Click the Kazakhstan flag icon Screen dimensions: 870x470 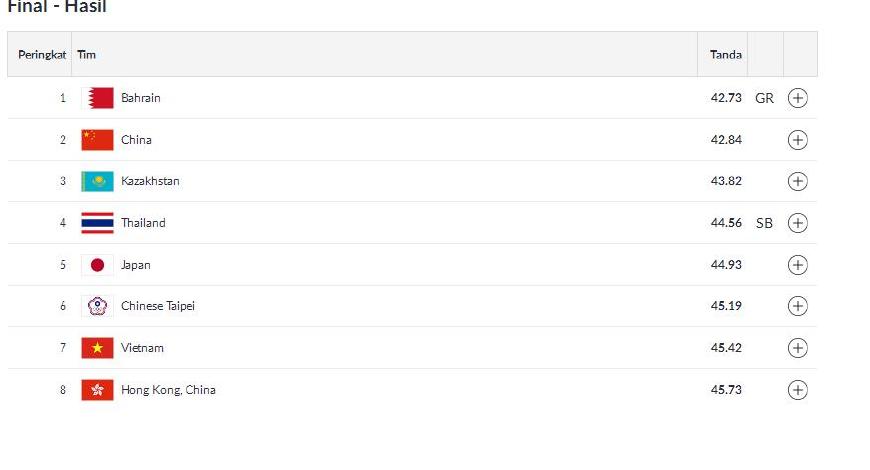[97, 181]
